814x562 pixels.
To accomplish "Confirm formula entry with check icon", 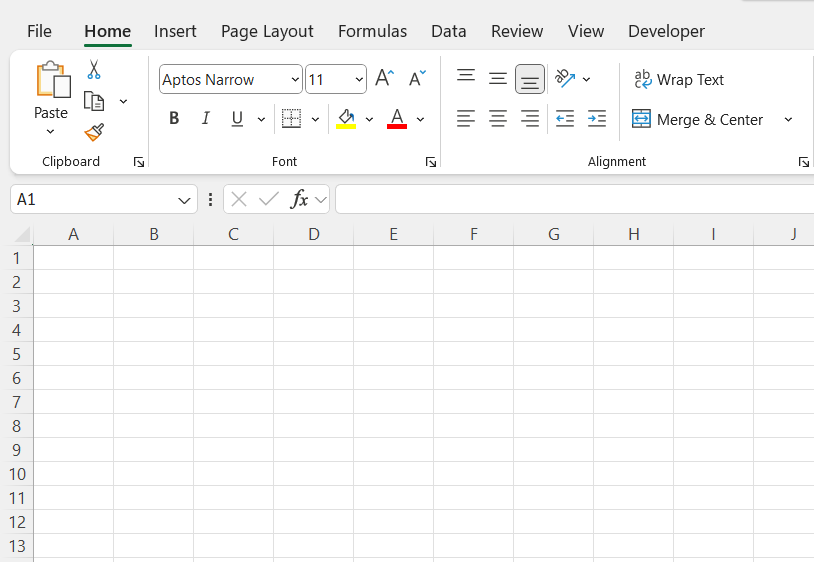I will click(x=269, y=199).
